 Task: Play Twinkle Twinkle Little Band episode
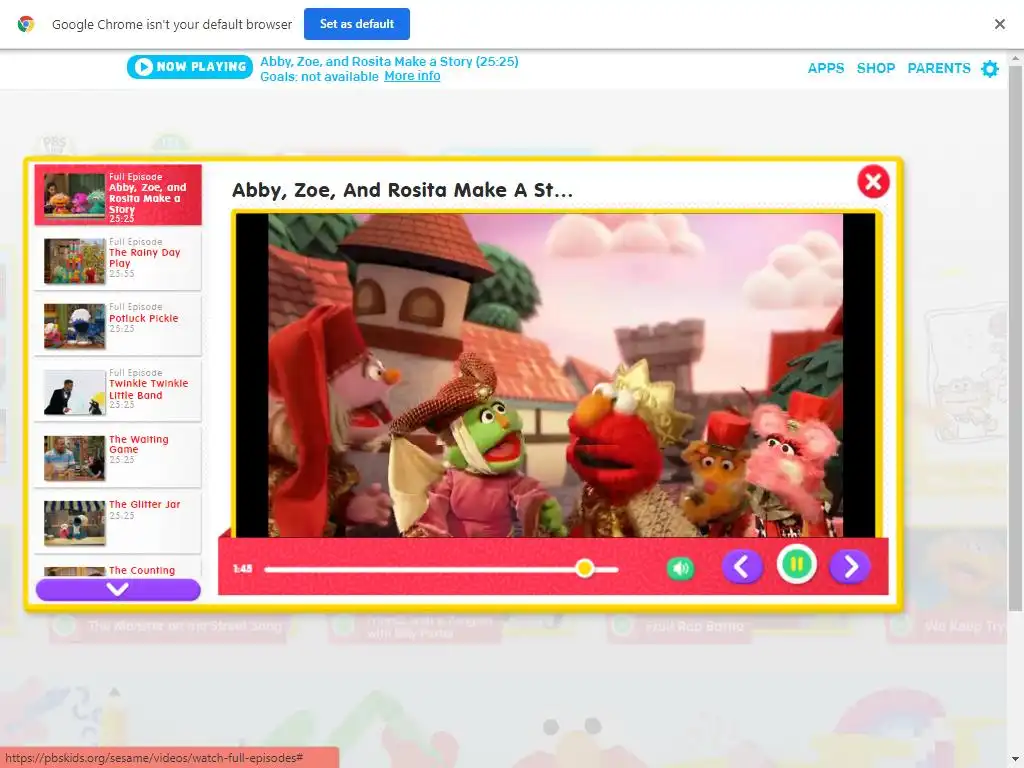[118, 391]
